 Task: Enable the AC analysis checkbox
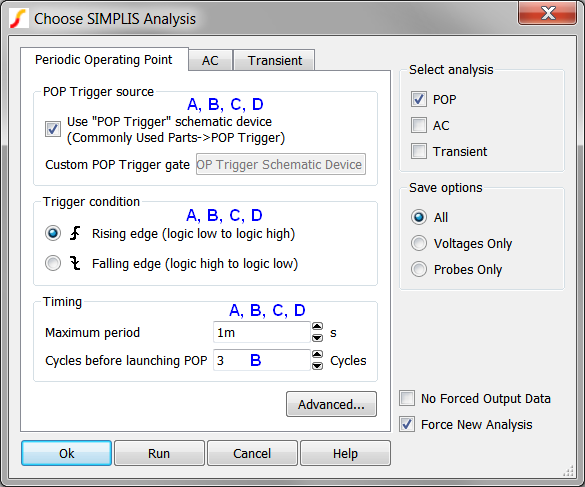[x=419, y=125]
